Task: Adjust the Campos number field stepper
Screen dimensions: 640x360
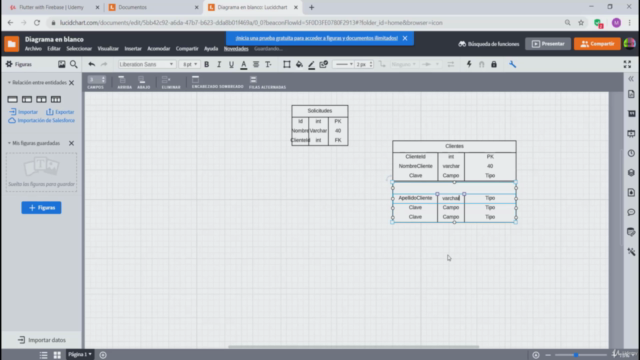Action: (104, 80)
